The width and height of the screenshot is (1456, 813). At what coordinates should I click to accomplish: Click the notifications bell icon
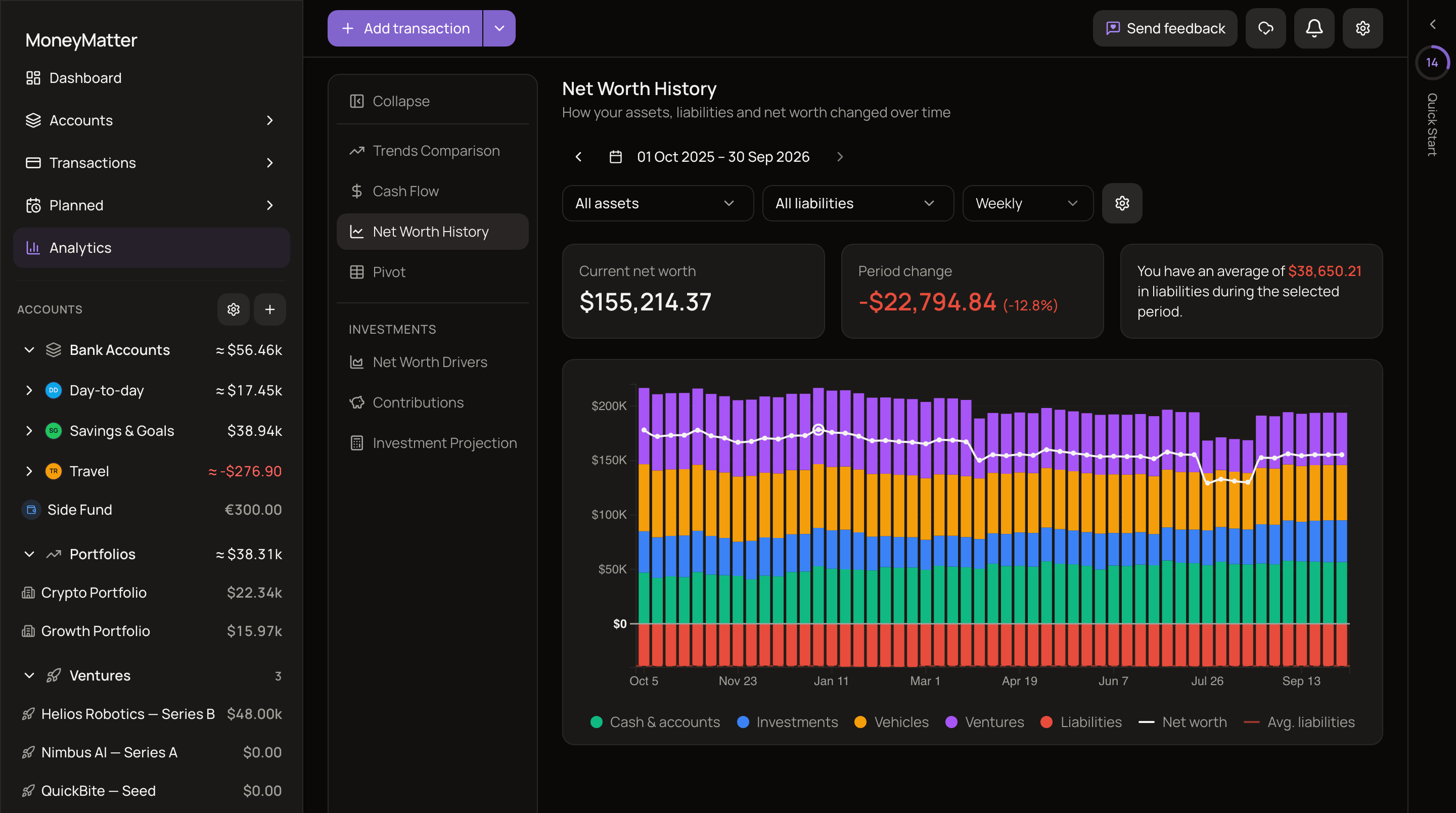tap(1313, 28)
